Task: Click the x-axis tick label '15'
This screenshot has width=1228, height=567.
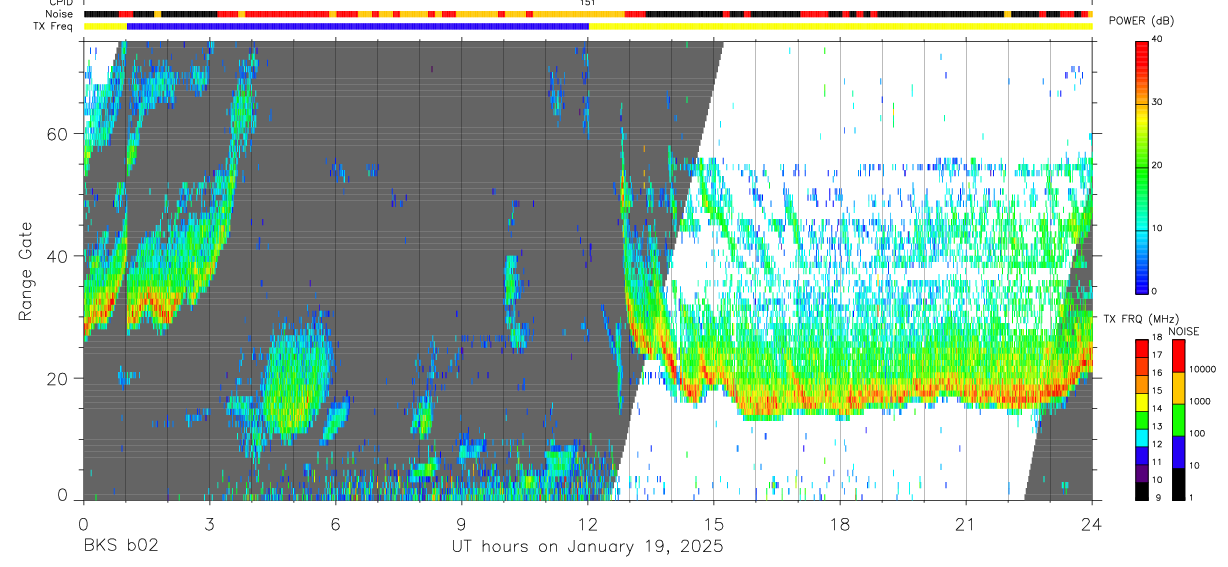Action: (714, 524)
